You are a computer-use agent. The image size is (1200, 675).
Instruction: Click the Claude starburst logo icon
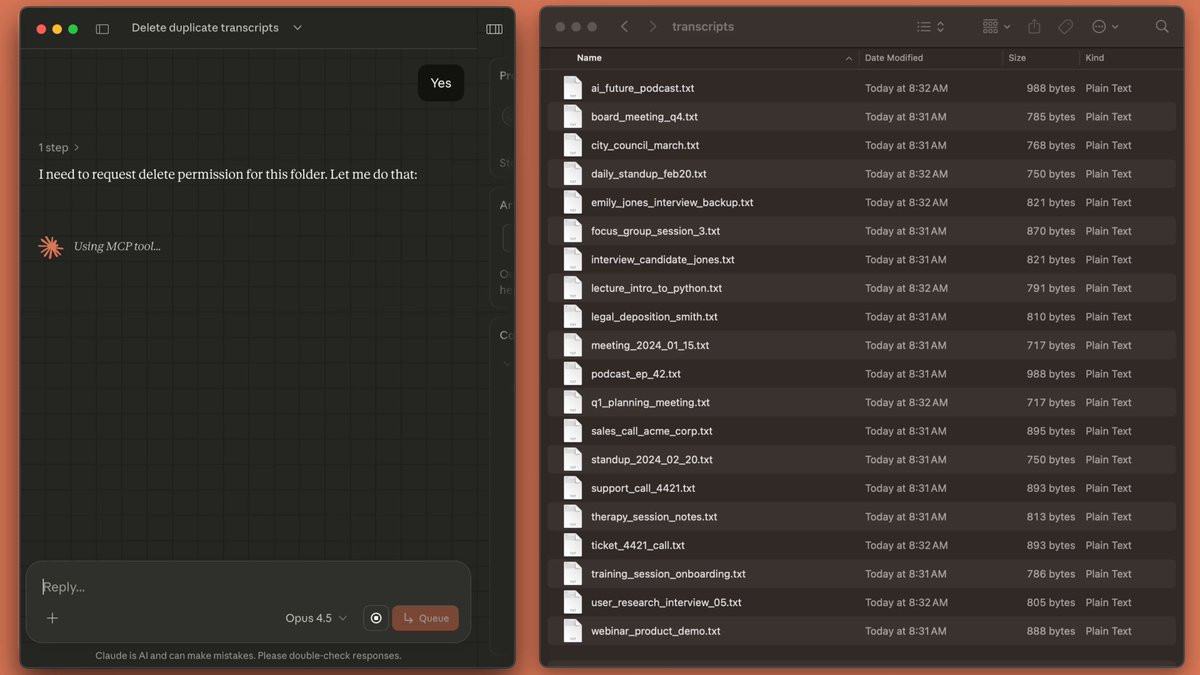(50, 246)
